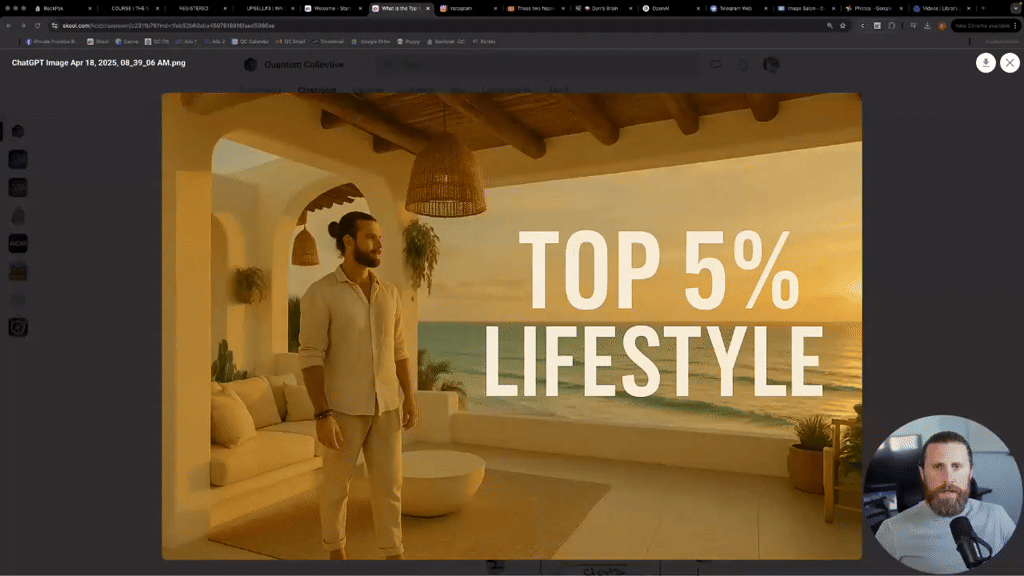Open the Chrome downloads icon

coord(927,25)
